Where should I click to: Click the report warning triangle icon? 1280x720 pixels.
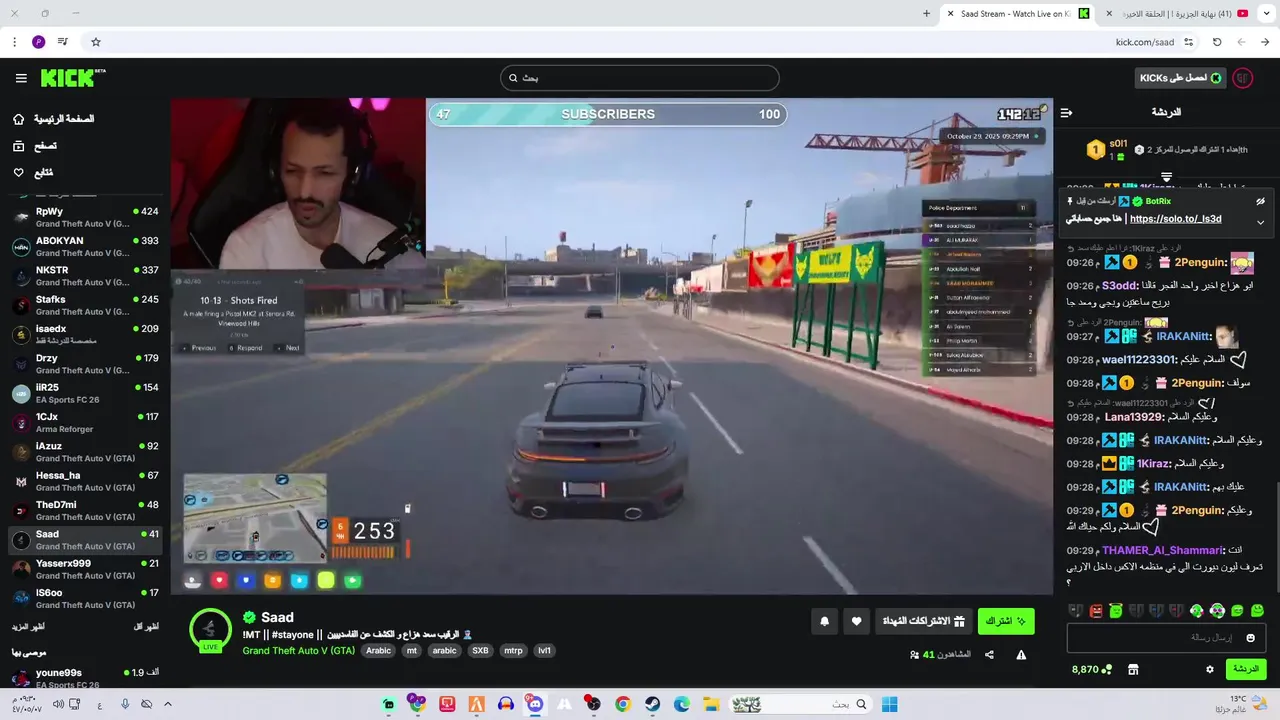pos(1021,655)
